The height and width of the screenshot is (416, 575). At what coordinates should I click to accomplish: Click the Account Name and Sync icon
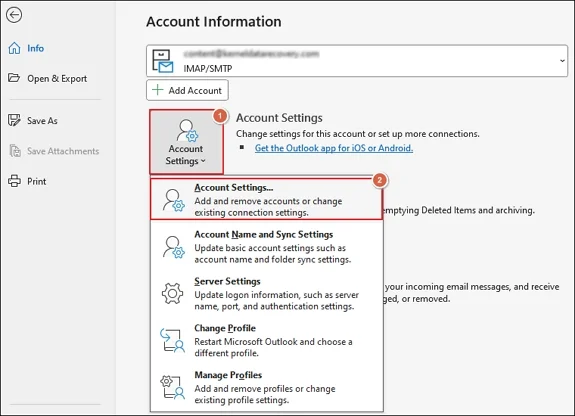click(174, 247)
